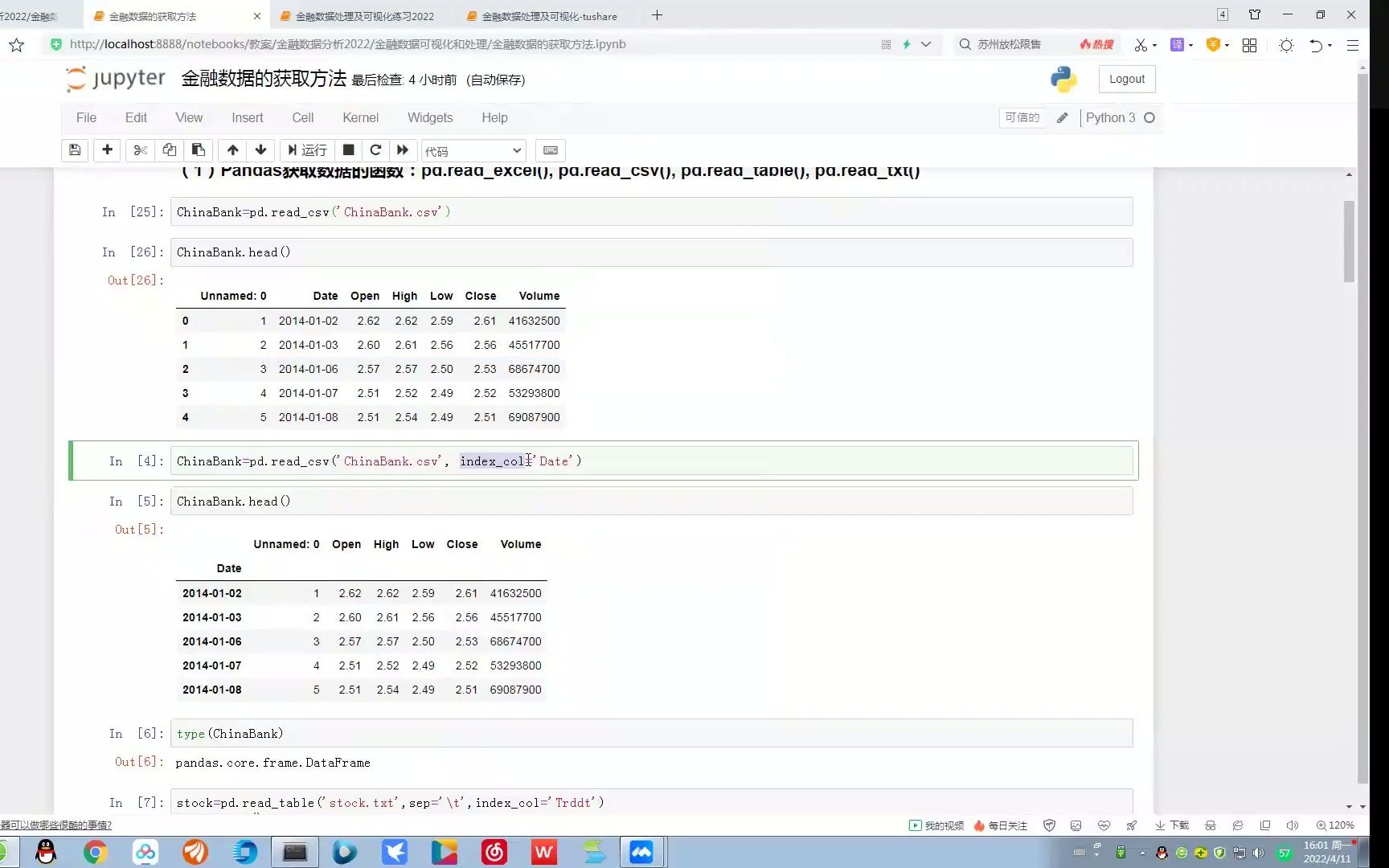Open the Kernel menu
1389x868 pixels.
tap(360, 117)
